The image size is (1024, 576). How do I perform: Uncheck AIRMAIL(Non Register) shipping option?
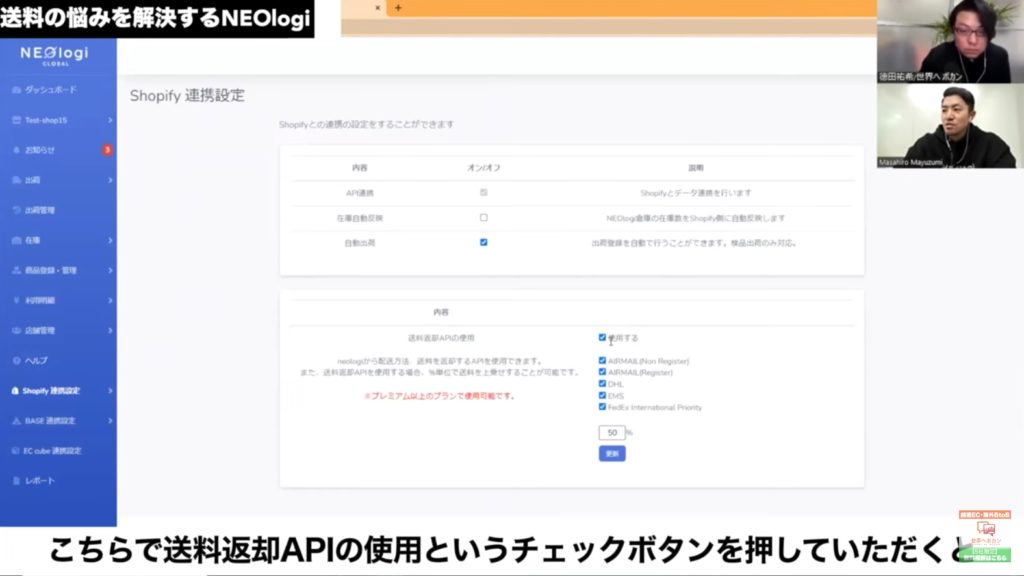click(x=602, y=360)
